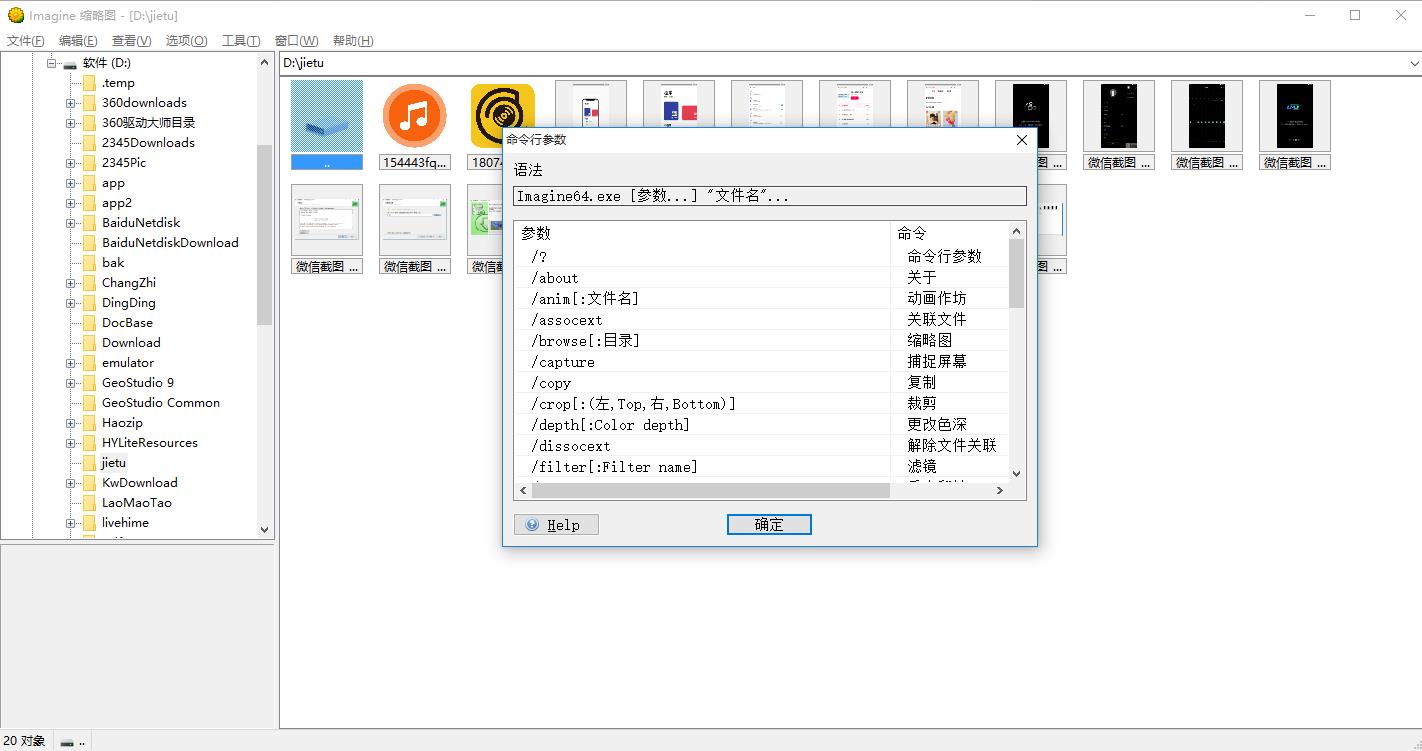Image resolution: width=1422 pixels, height=751 pixels.
Task: Select the .temp folder icon
Action: tap(89, 83)
